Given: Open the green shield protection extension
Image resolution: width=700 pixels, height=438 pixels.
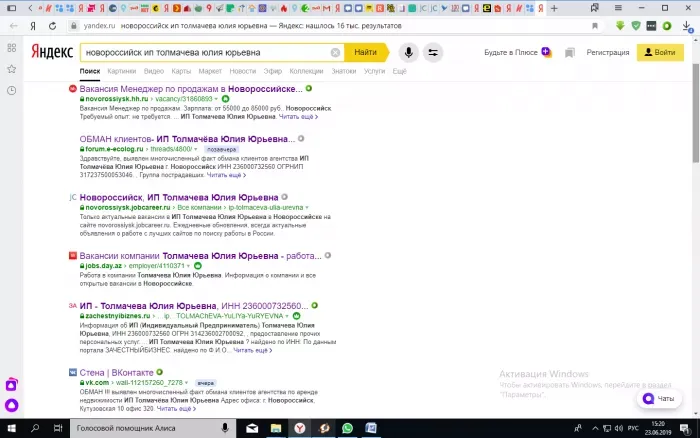Looking at the screenshot, I should (636, 26).
